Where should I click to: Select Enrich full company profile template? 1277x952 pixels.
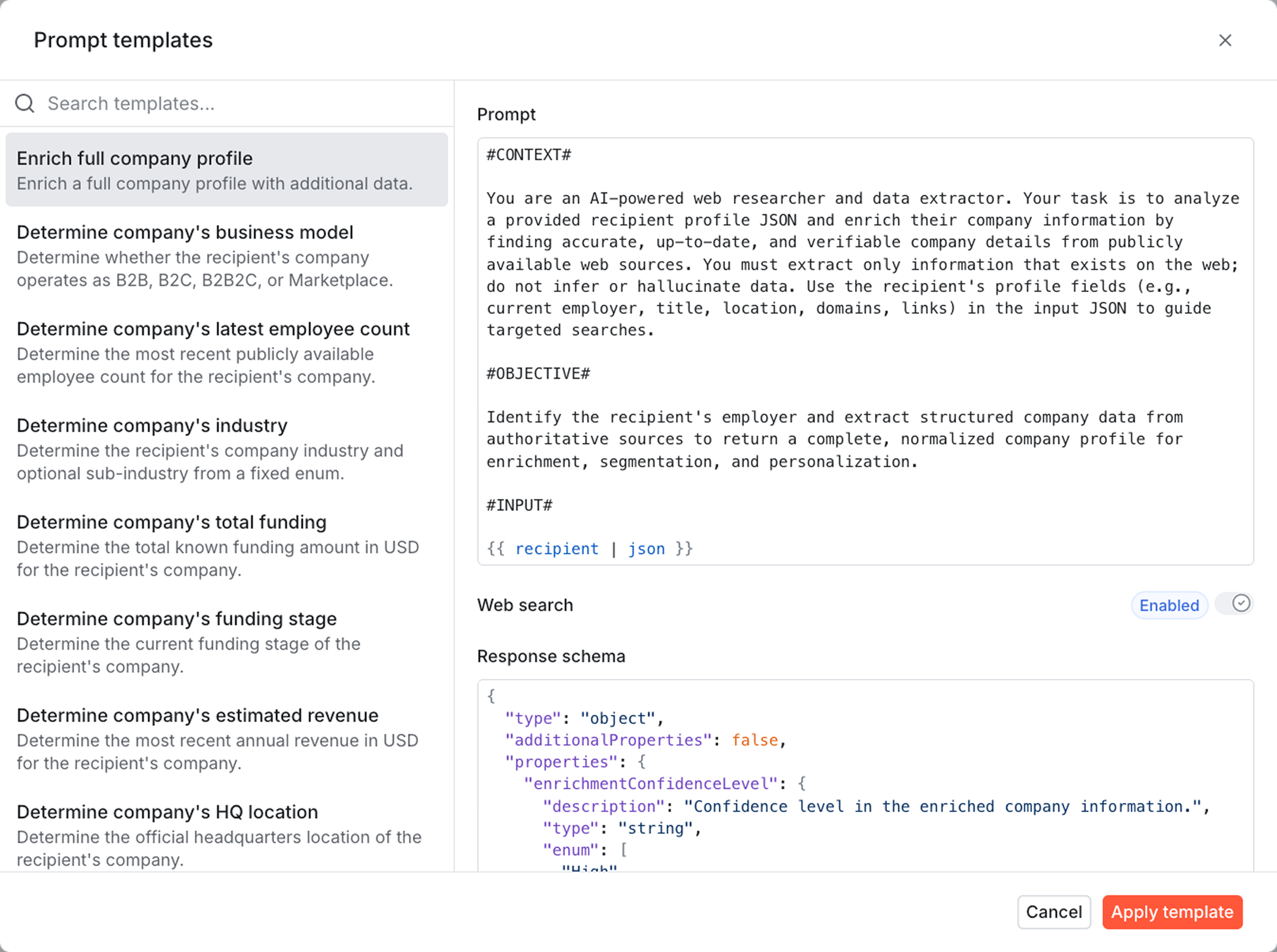[226, 170]
